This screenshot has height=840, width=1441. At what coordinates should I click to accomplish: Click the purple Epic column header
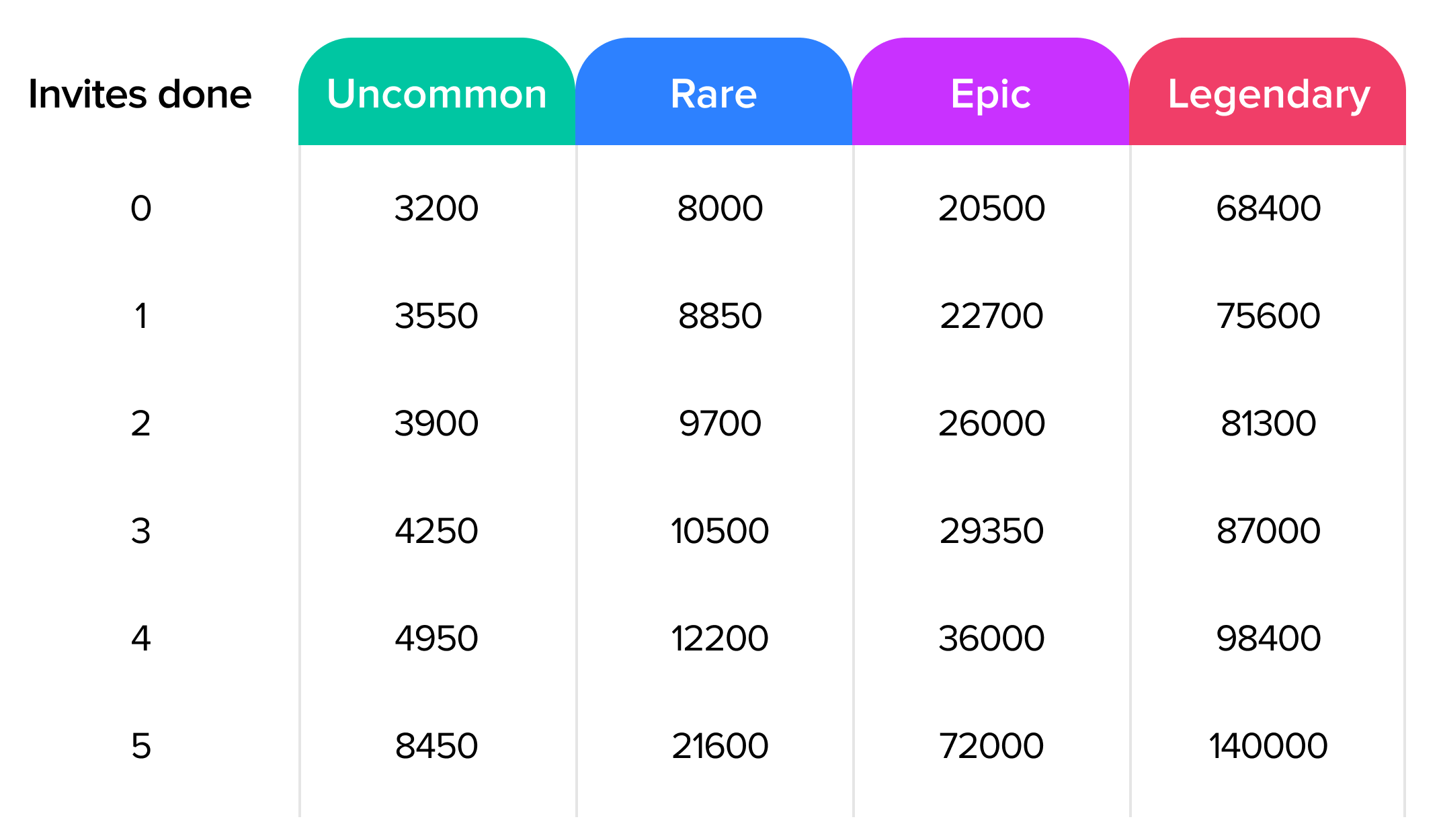click(x=990, y=93)
